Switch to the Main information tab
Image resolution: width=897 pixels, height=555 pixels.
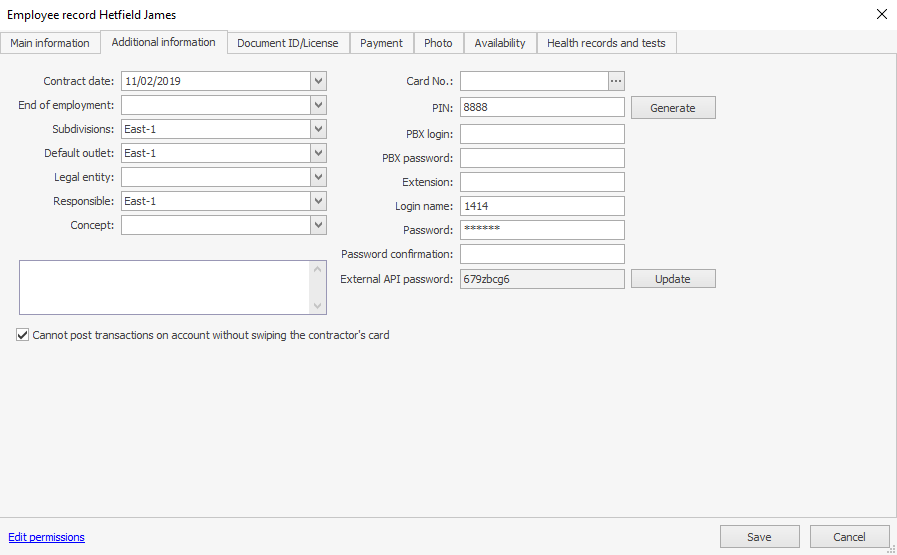click(x=50, y=43)
